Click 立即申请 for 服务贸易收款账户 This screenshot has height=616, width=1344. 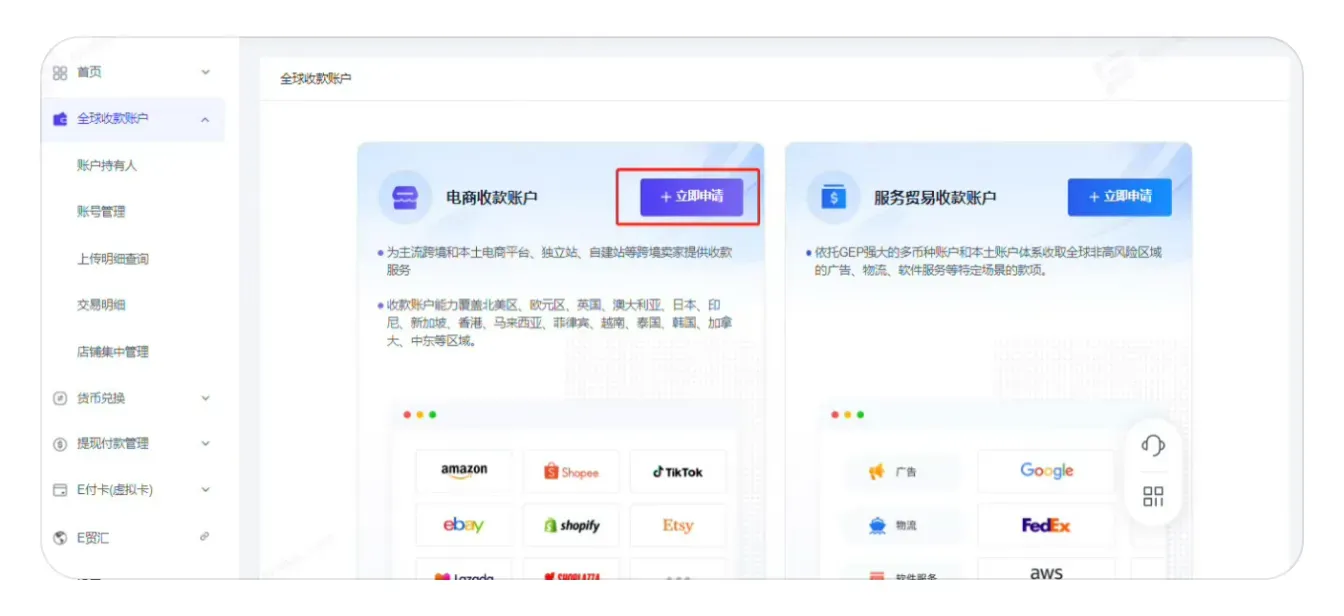coord(1119,197)
